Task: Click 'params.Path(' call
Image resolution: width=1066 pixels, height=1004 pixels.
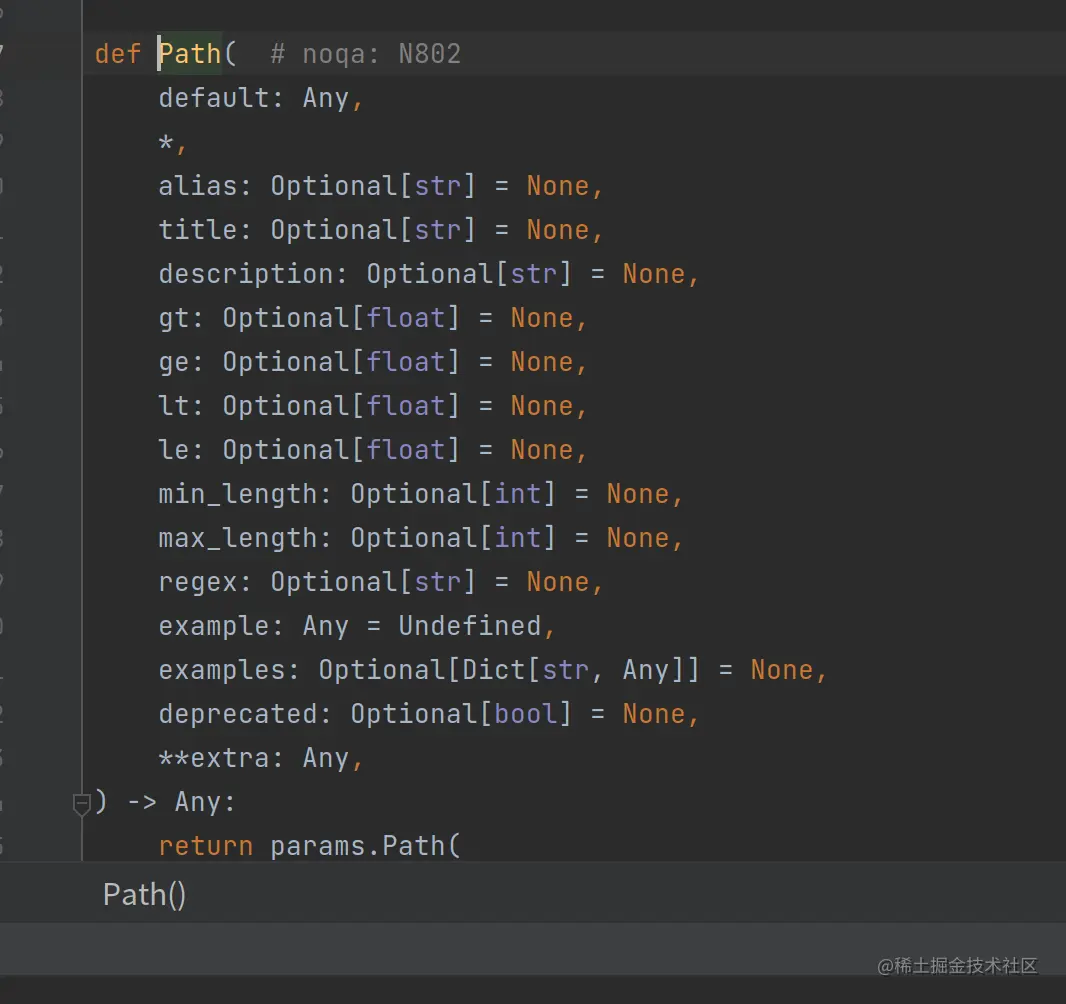Action: [366, 846]
